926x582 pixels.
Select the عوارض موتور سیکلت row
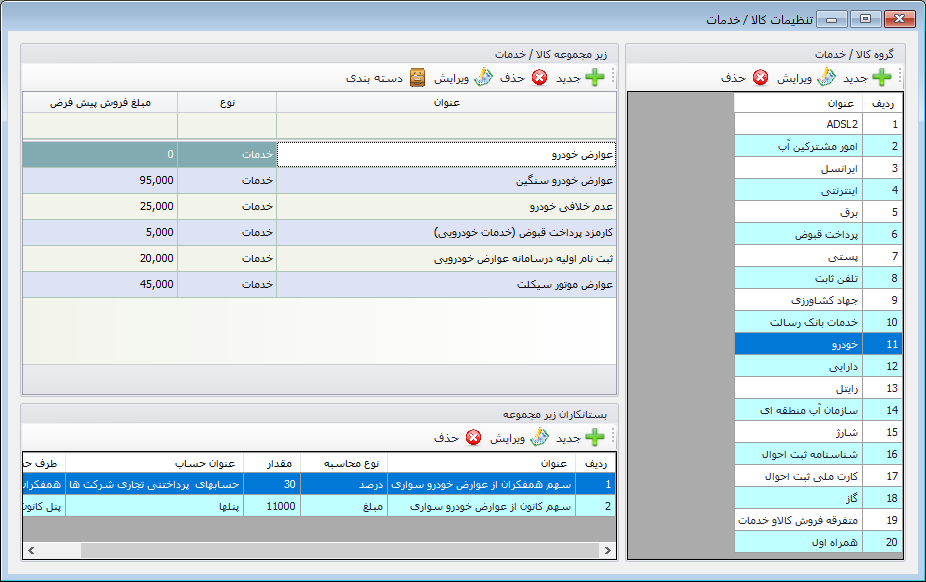tap(319, 285)
